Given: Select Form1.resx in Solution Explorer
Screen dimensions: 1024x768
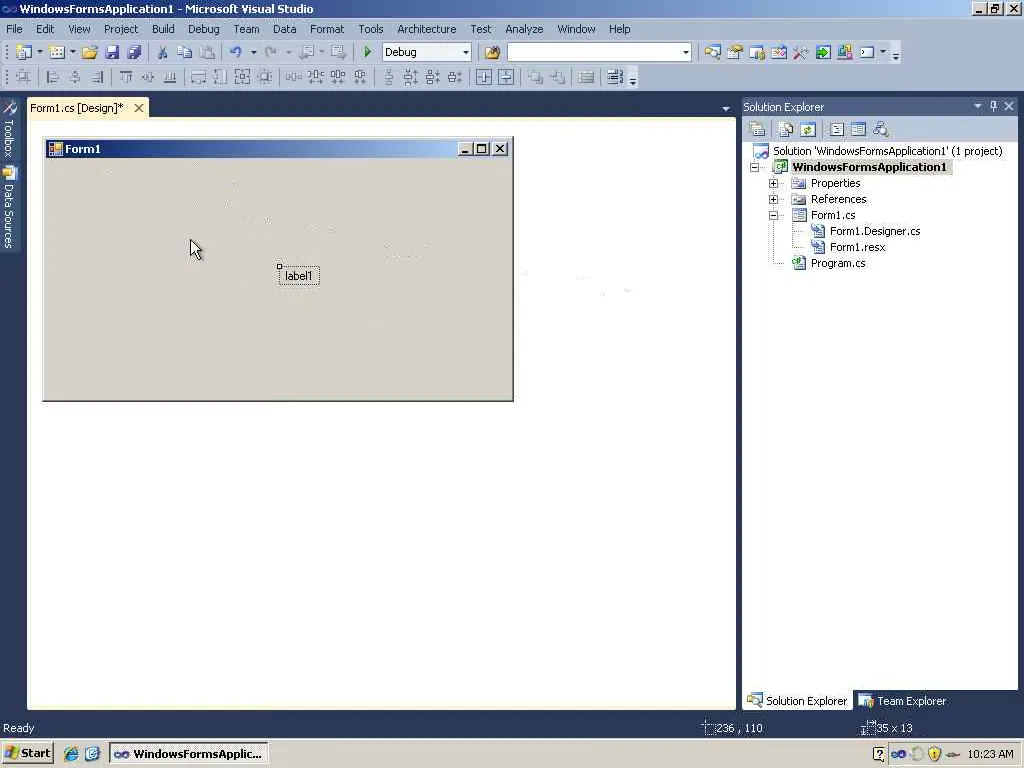Looking at the screenshot, I should [x=857, y=248].
